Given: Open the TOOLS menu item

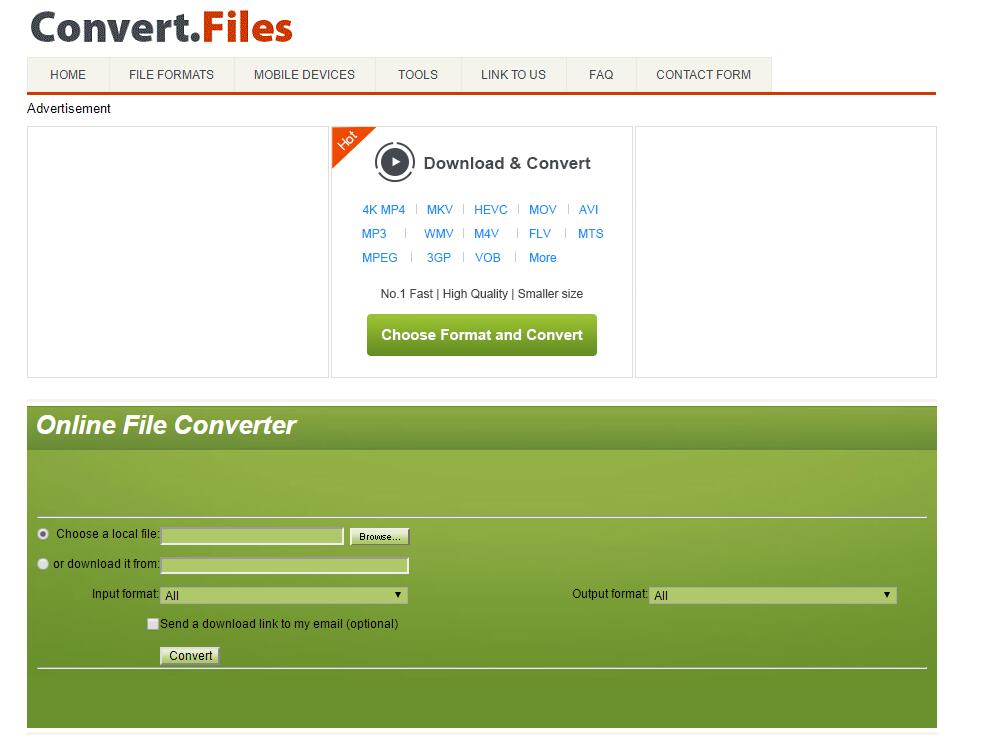Looking at the screenshot, I should tap(418, 75).
